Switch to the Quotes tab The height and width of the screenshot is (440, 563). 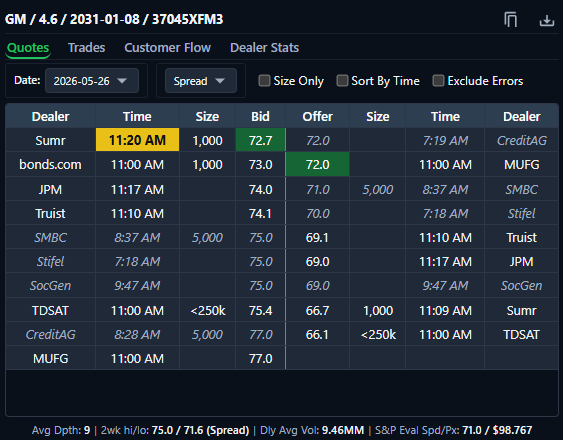tap(28, 48)
